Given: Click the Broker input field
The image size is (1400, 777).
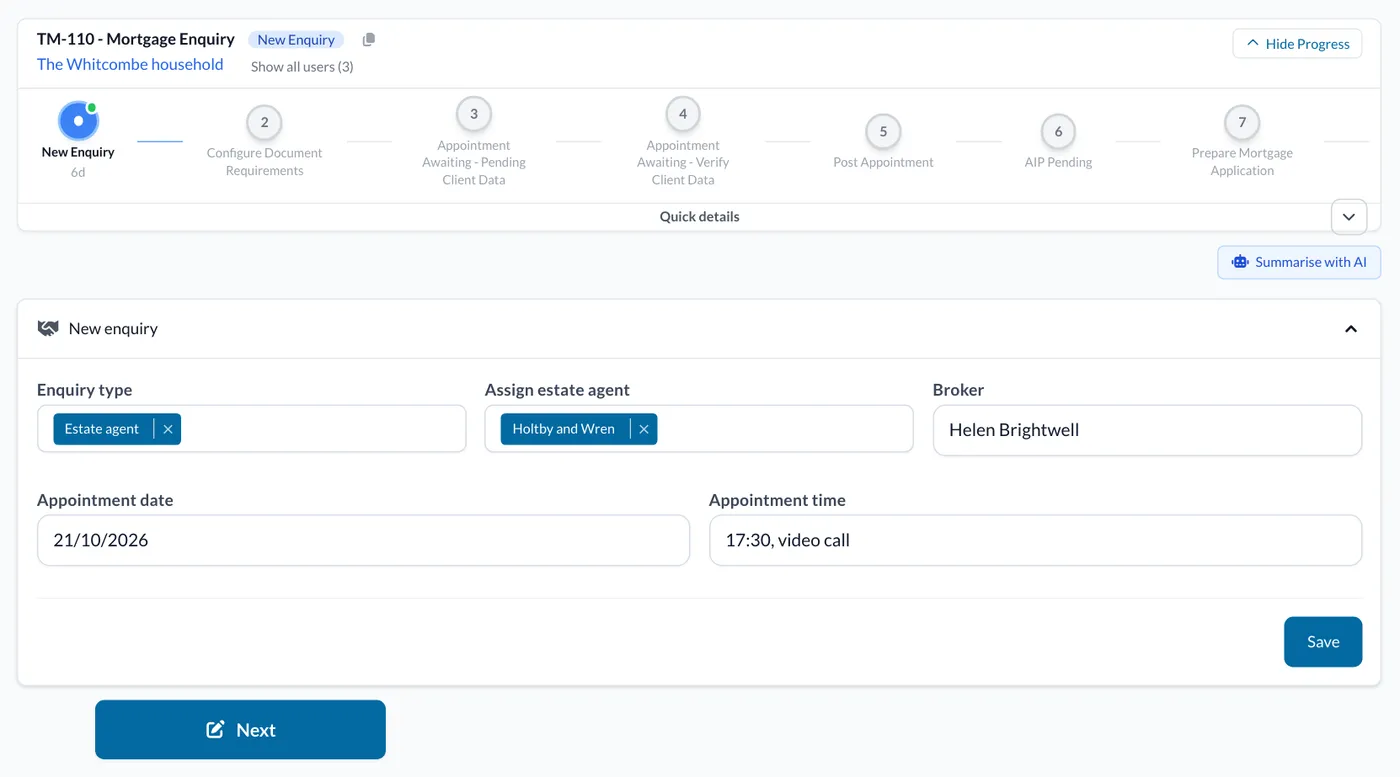Looking at the screenshot, I should [1147, 430].
